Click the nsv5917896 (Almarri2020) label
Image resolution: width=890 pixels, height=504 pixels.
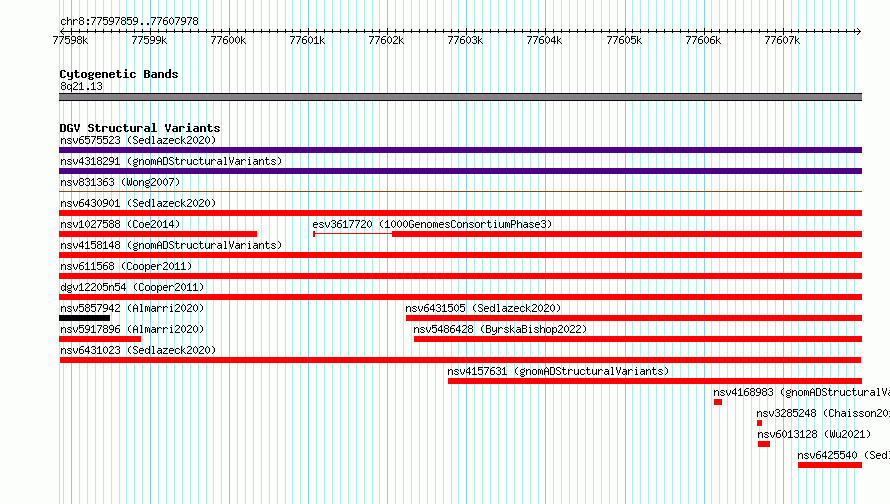pyautogui.click(x=132, y=329)
